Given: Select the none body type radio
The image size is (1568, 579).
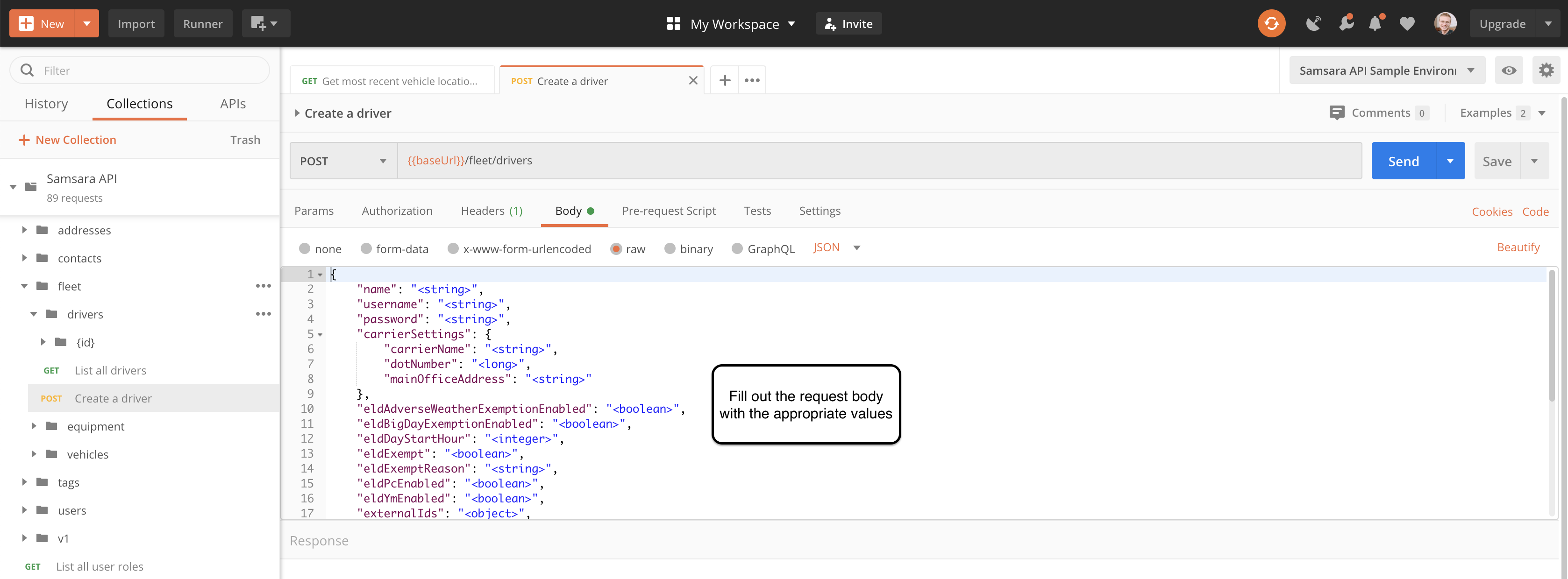Looking at the screenshot, I should click(x=304, y=249).
